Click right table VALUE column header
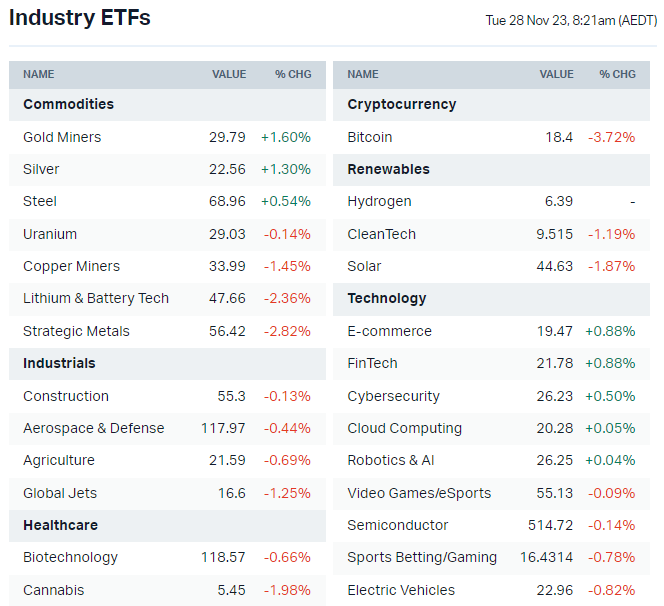This screenshot has width=664, height=606. coord(556,74)
